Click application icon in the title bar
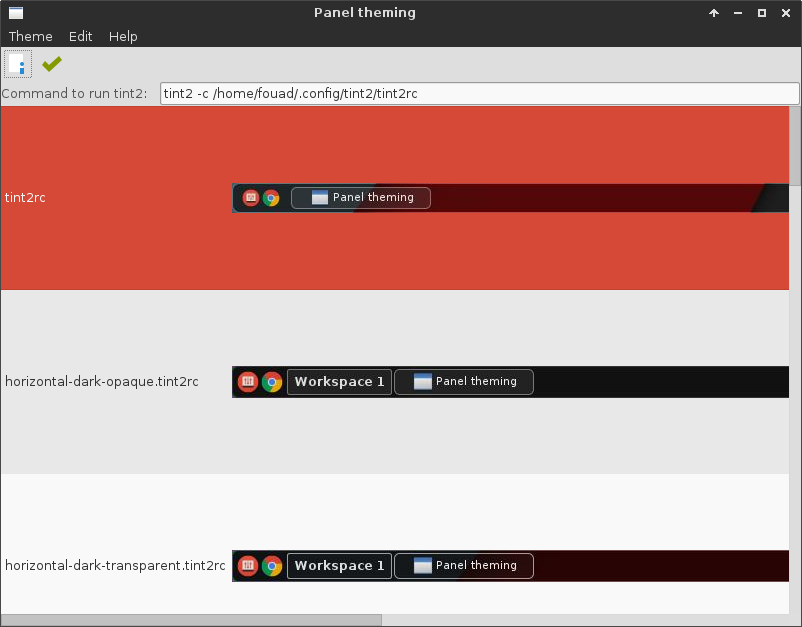802x627 pixels. coord(14,12)
